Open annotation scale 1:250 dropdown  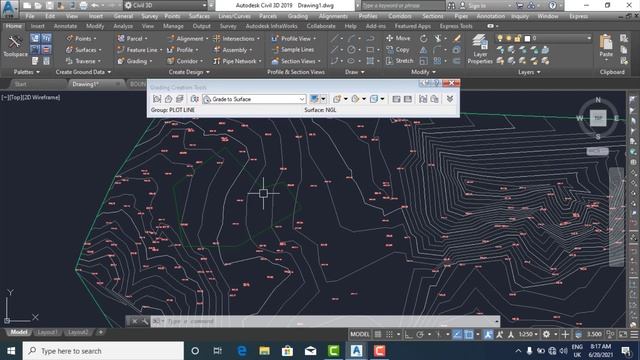(528, 334)
